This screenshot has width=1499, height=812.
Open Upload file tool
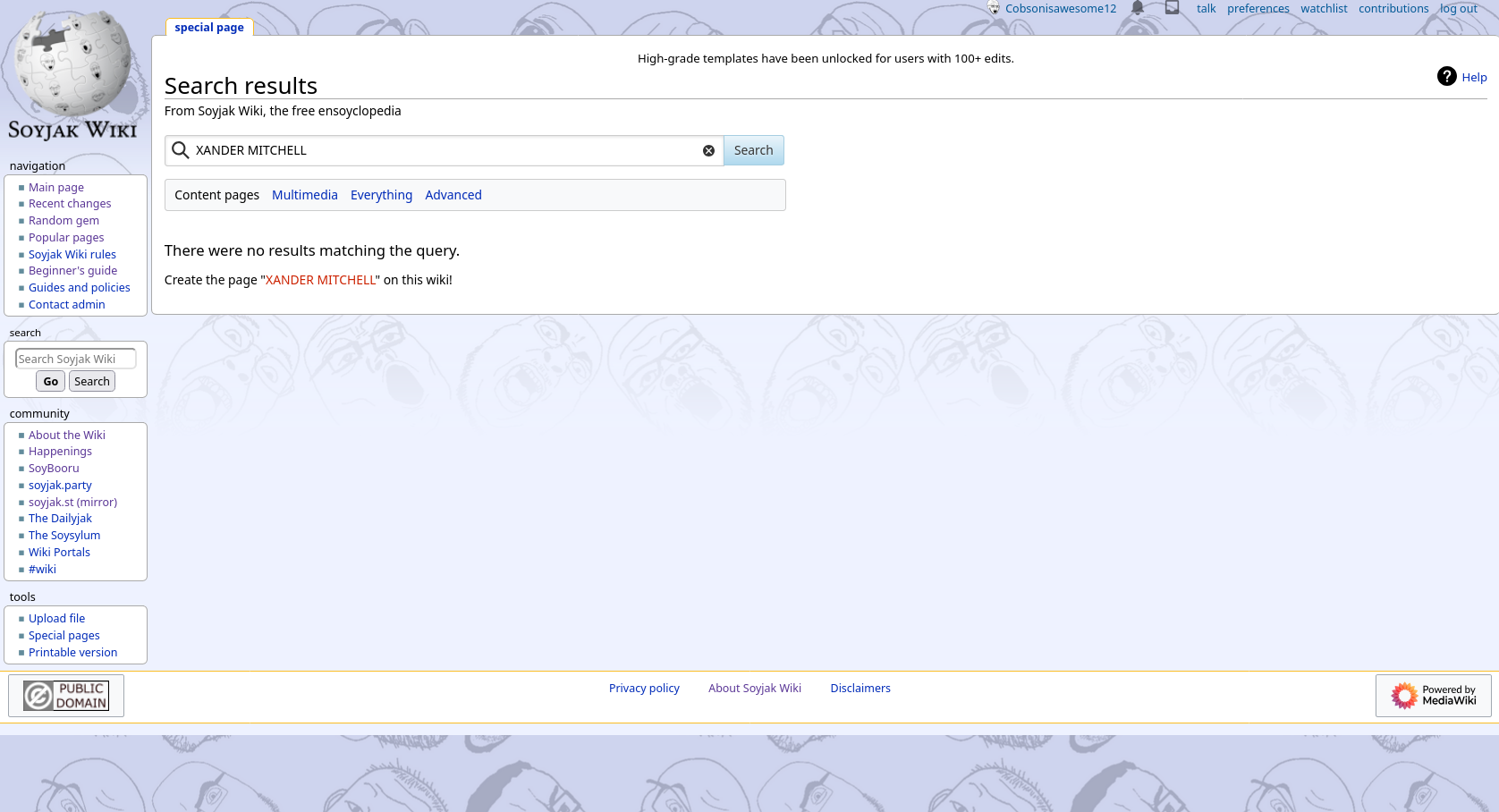pos(56,619)
